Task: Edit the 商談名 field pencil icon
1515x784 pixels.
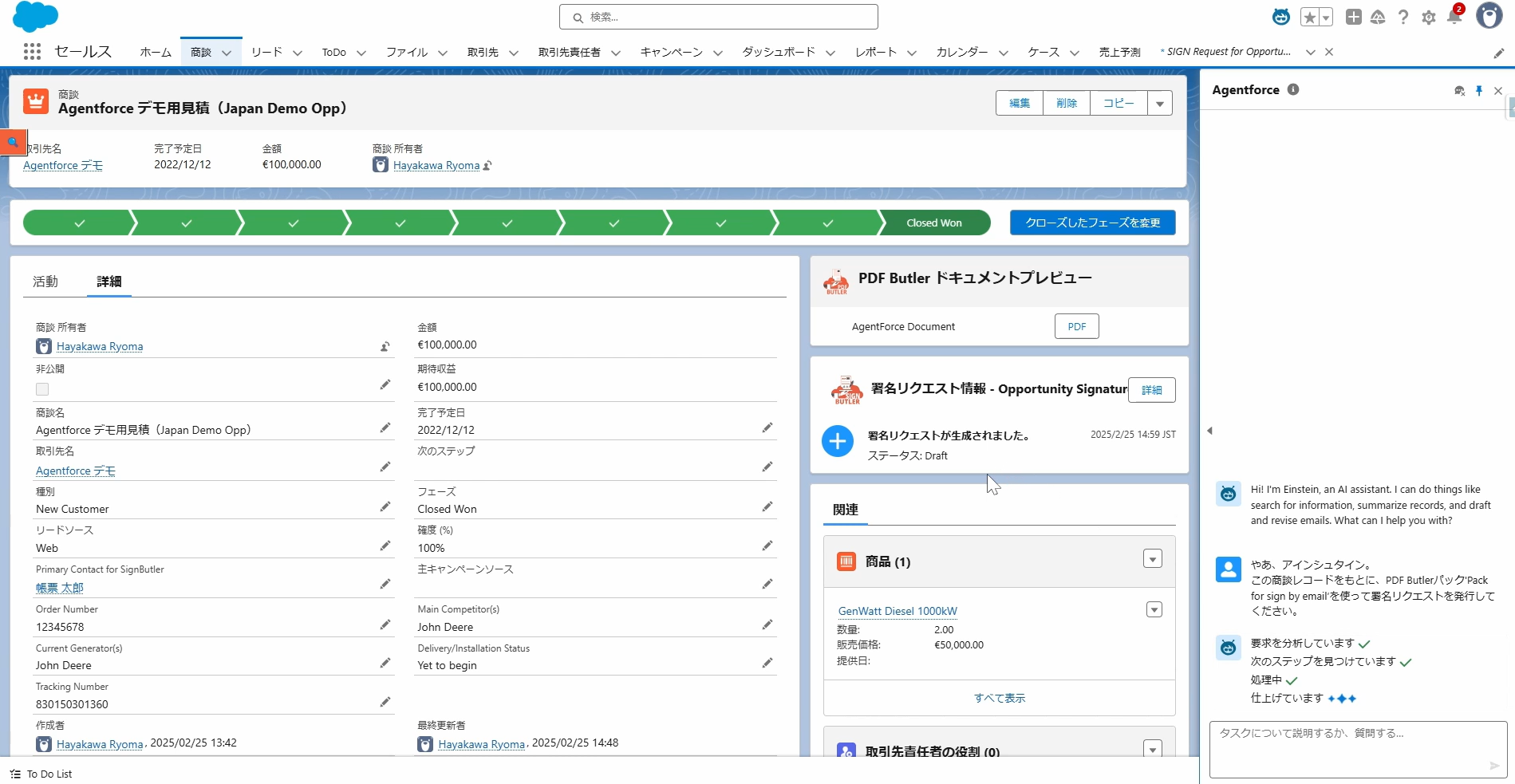Action: click(385, 427)
